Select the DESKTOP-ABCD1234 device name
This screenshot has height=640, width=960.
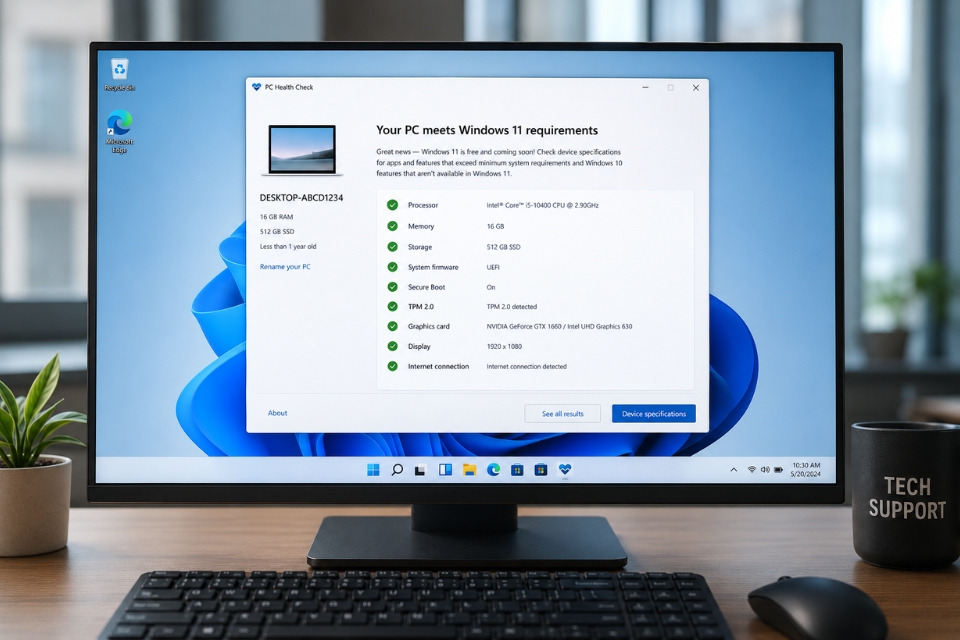coord(301,198)
